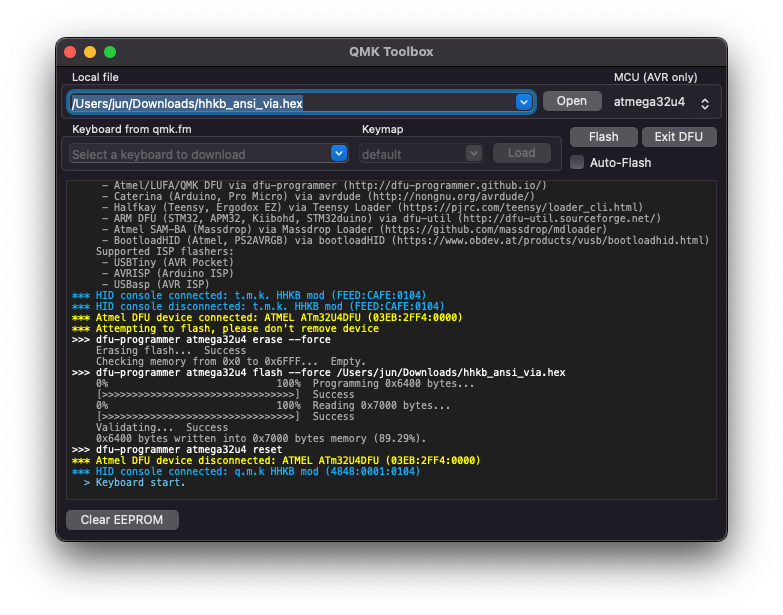783x615 pixels.
Task: Click the 'HID console connected: t.m.k. HHKB mod' line
Action: [x=249, y=296]
